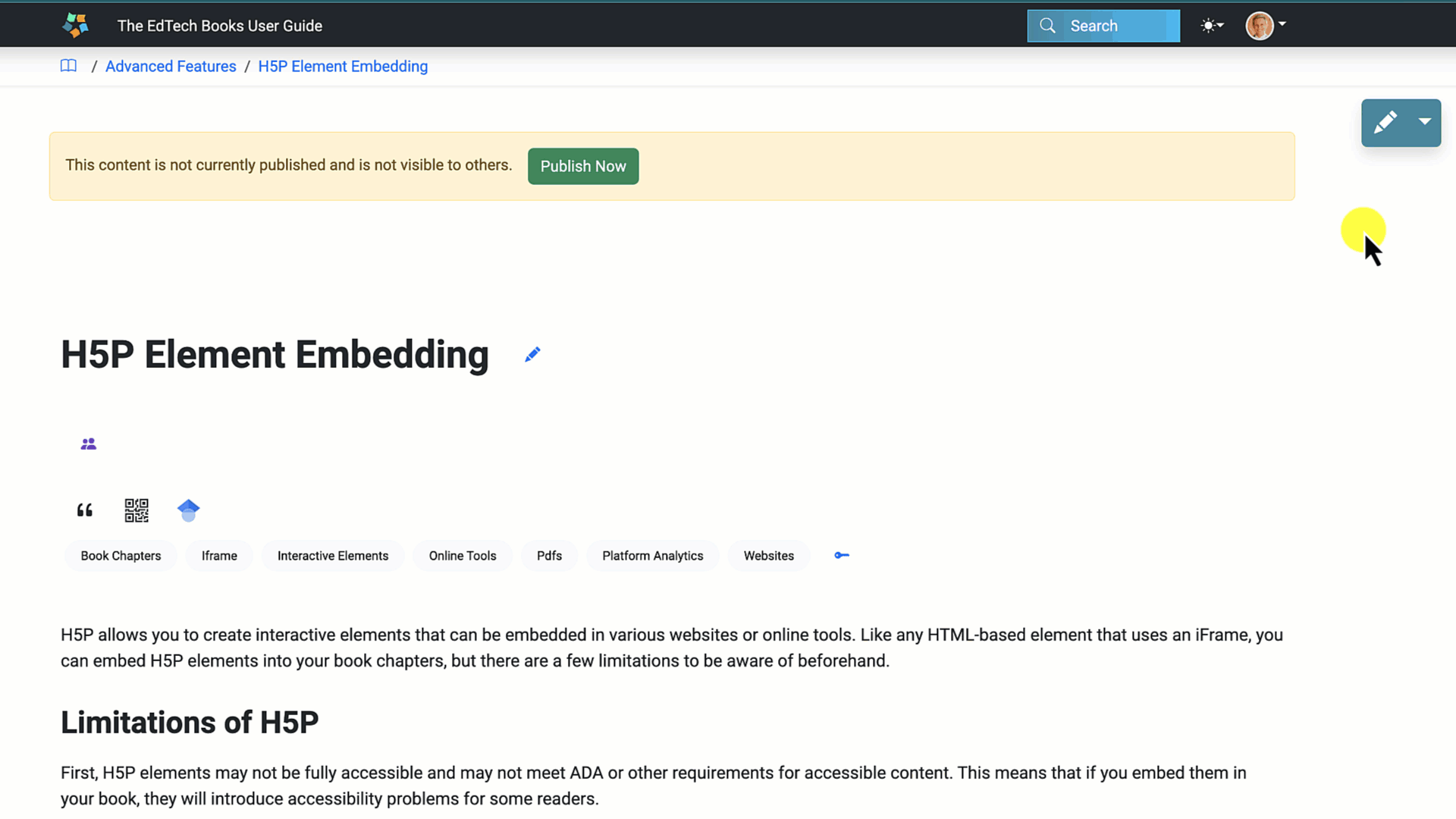
Task: Show the QR code icon
Action: [136, 510]
